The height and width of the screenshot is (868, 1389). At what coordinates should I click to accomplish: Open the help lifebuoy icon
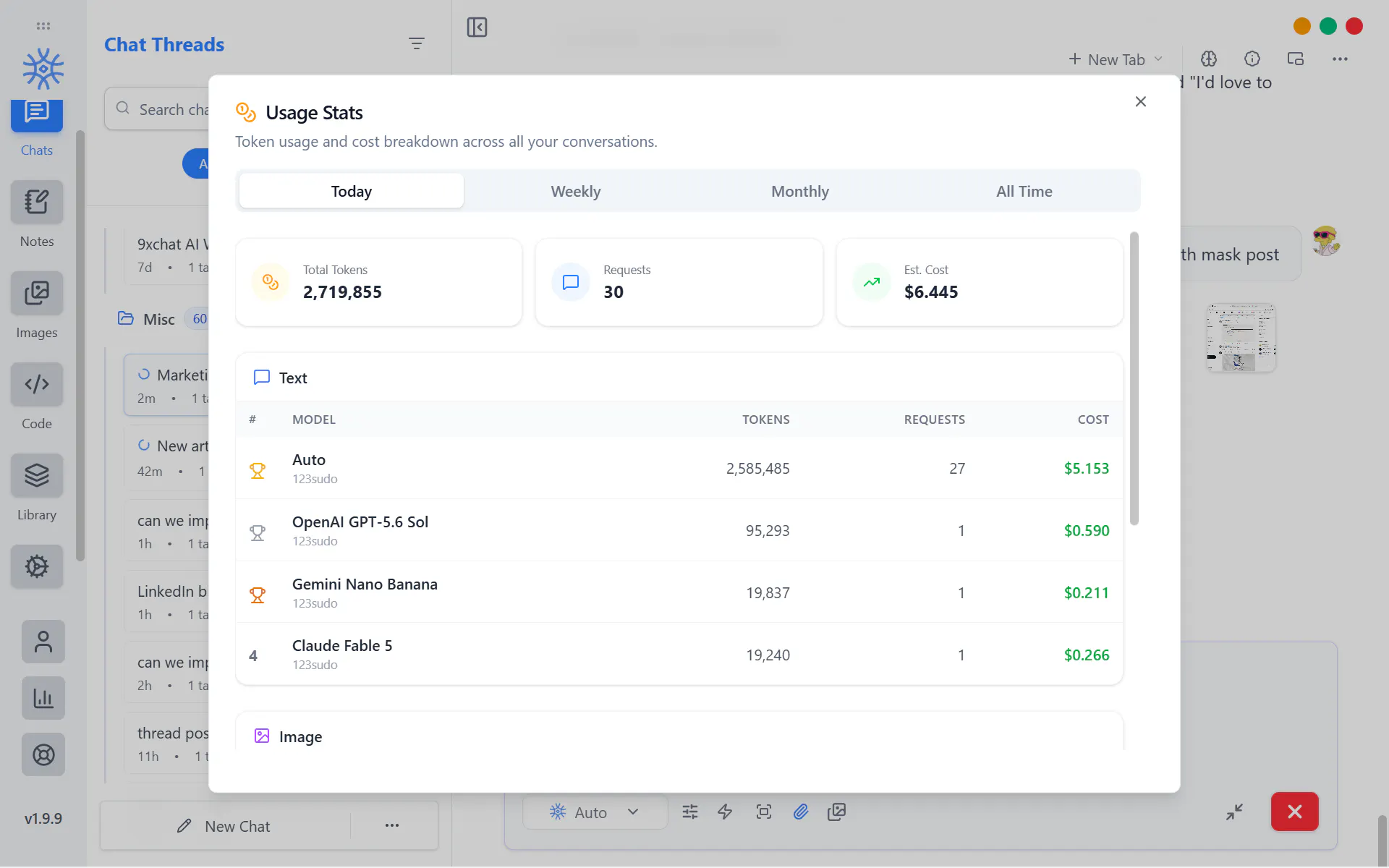43,754
